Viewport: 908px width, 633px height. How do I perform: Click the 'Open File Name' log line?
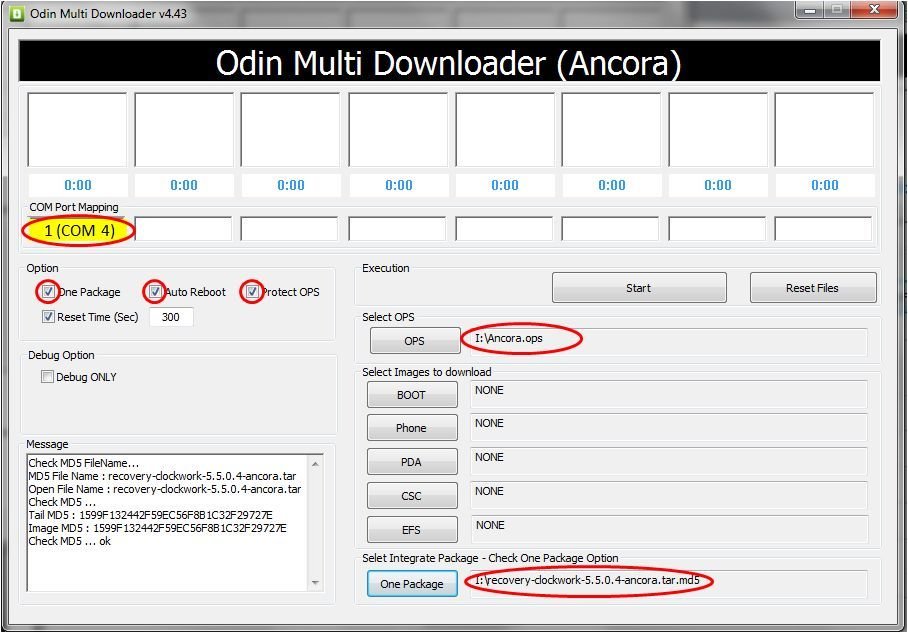click(x=165, y=489)
